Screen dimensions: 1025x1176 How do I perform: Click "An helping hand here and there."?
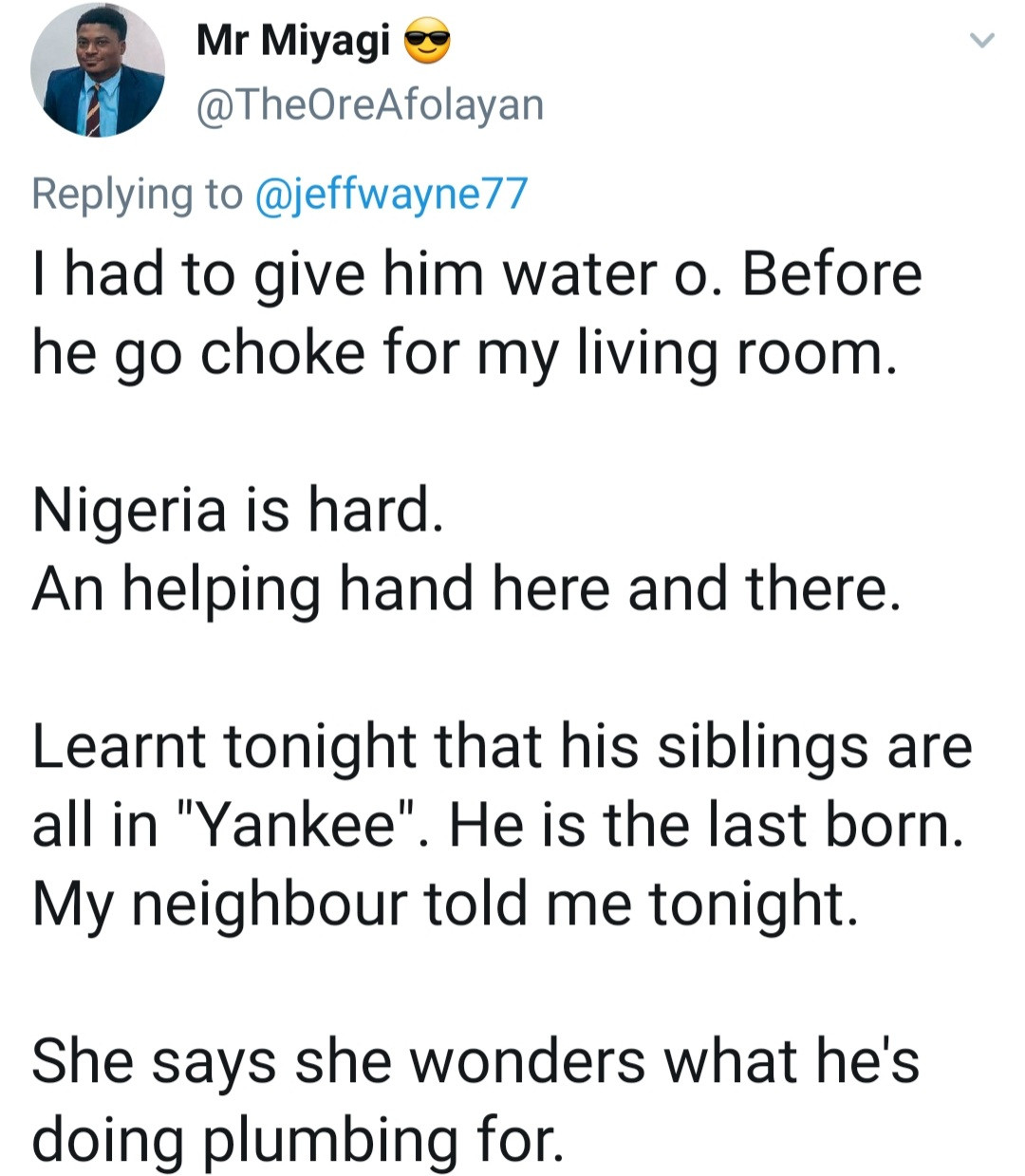point(464,588)
